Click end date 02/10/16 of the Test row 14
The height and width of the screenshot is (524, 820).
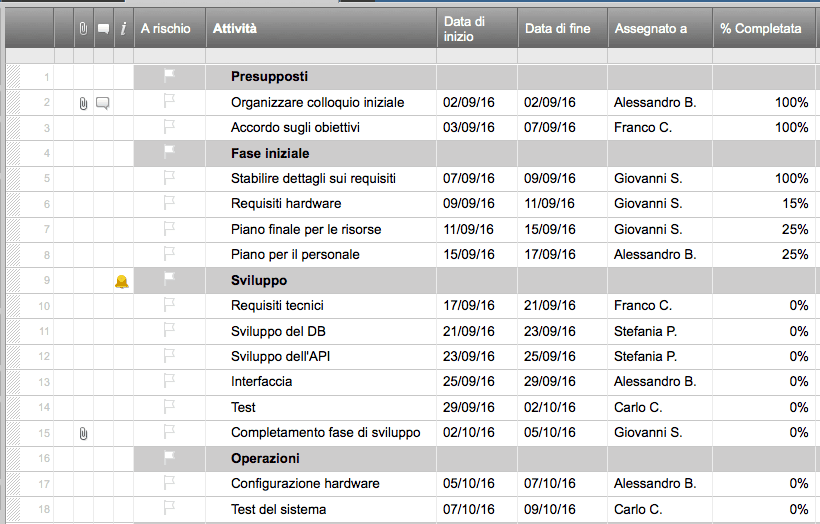pyautogui.click(x=562, y=407)
